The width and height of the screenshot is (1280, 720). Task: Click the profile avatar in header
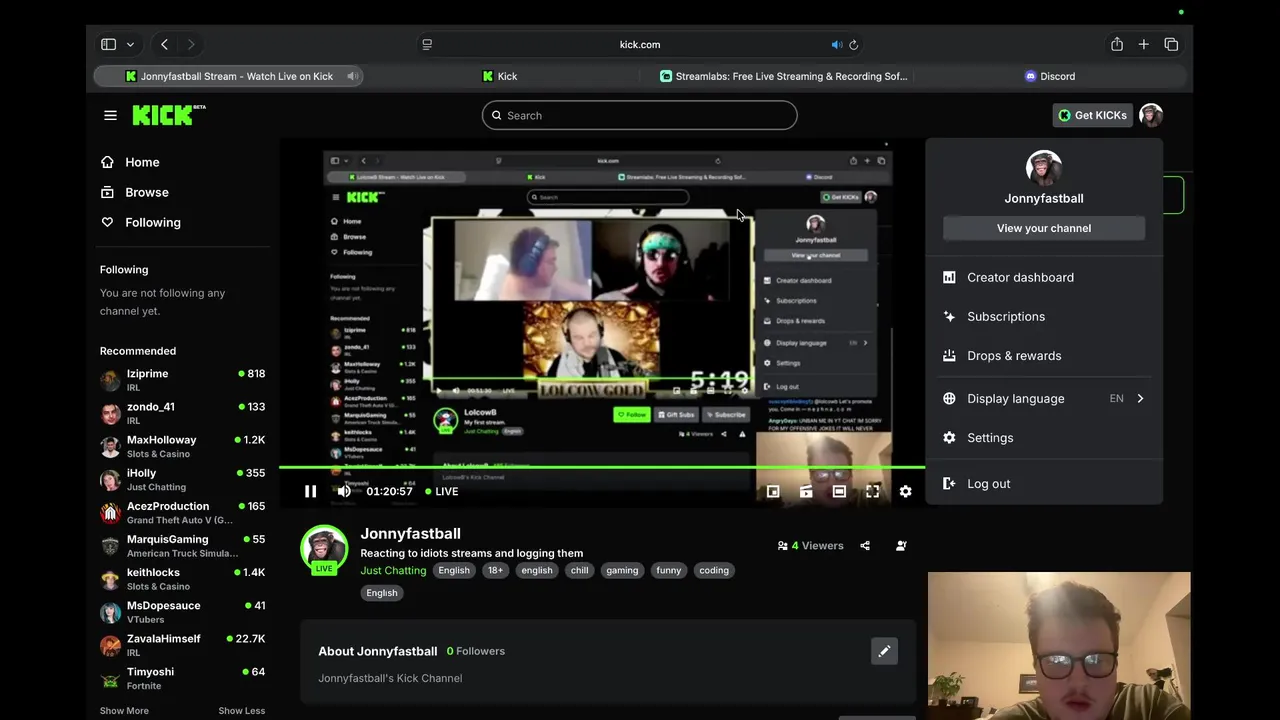pos(1151,115)
